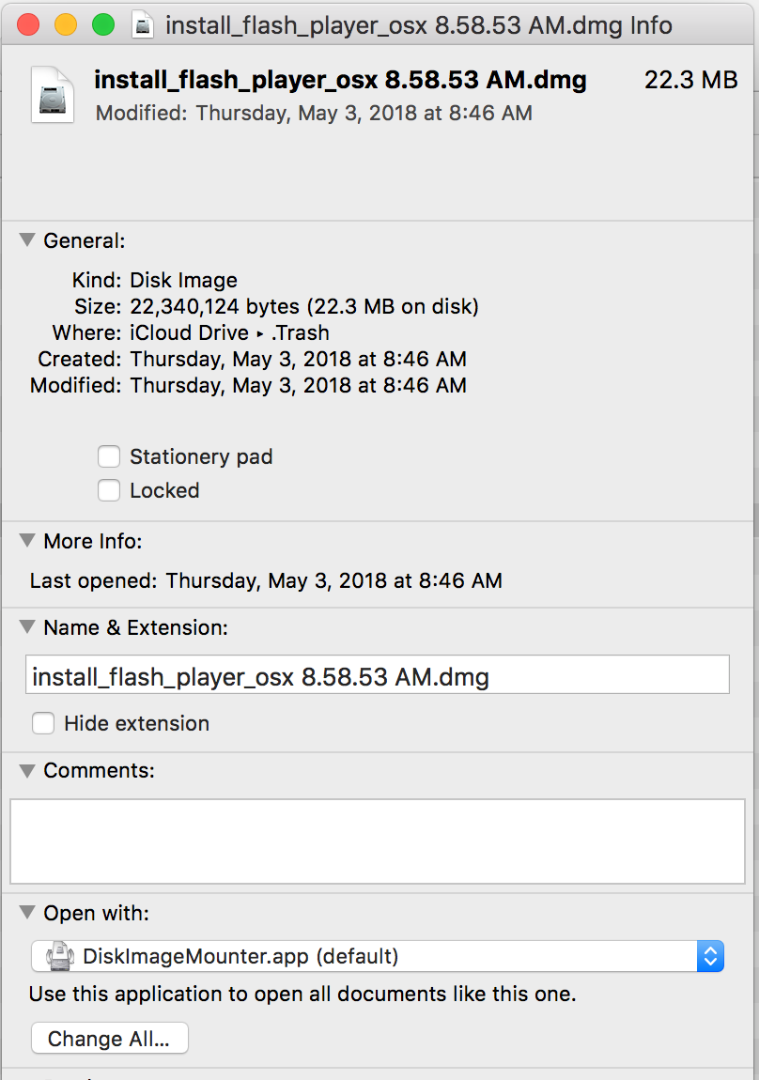
Task: Click the DiskImageMounter app icon in dropdown
Action: [60, 956]
